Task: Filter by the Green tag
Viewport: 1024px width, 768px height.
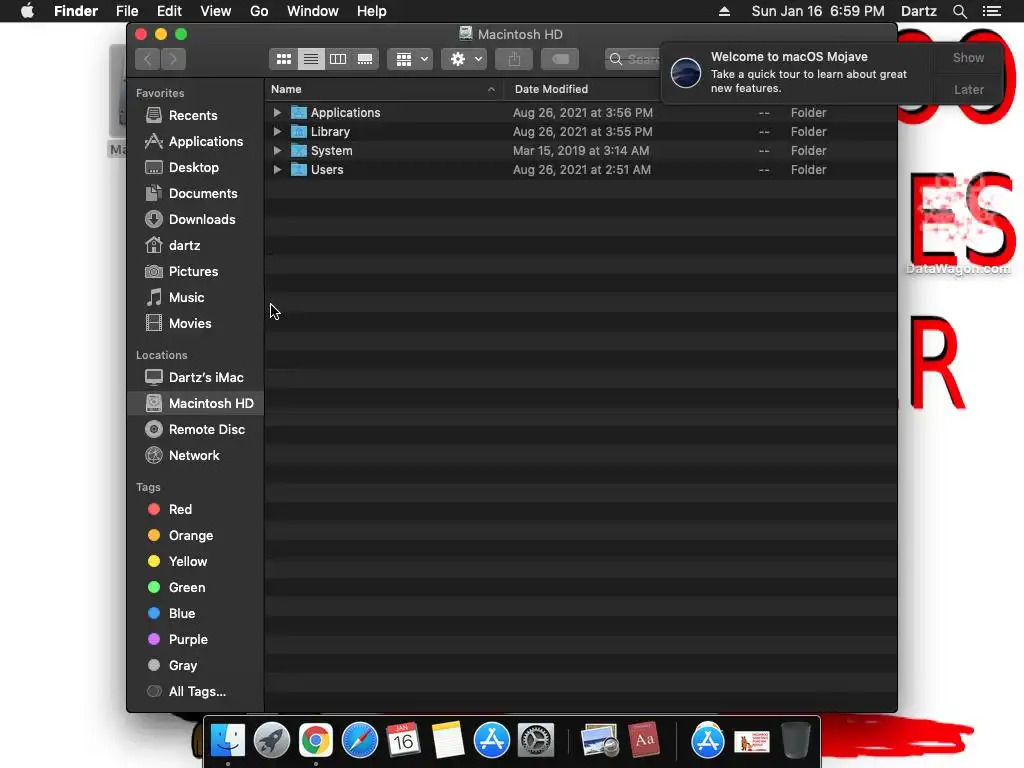Action: coord(195,587)
